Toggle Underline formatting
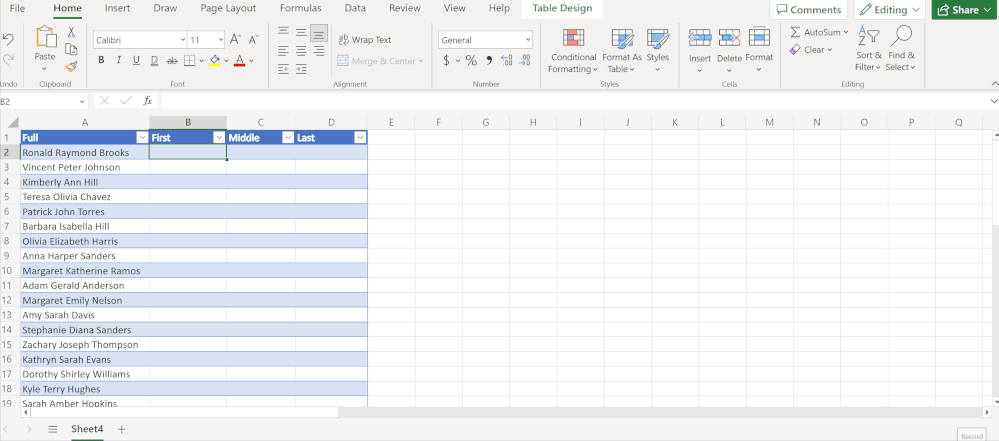 click(136, 61)
